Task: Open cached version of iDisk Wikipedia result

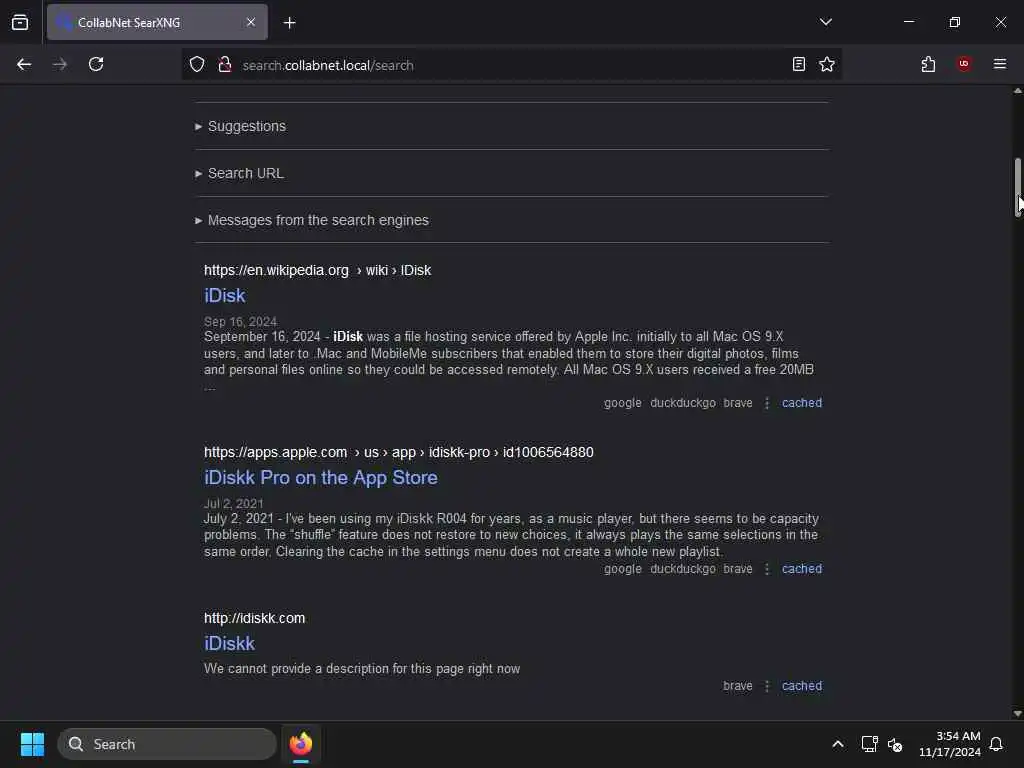Action: [802, 403]
